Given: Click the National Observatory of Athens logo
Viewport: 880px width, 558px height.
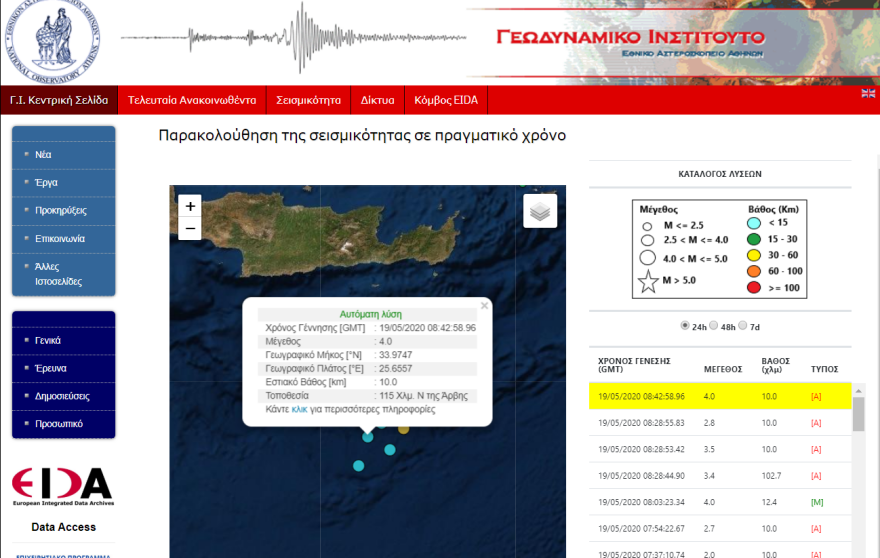Looking at the screenshot, I should 52,41.
